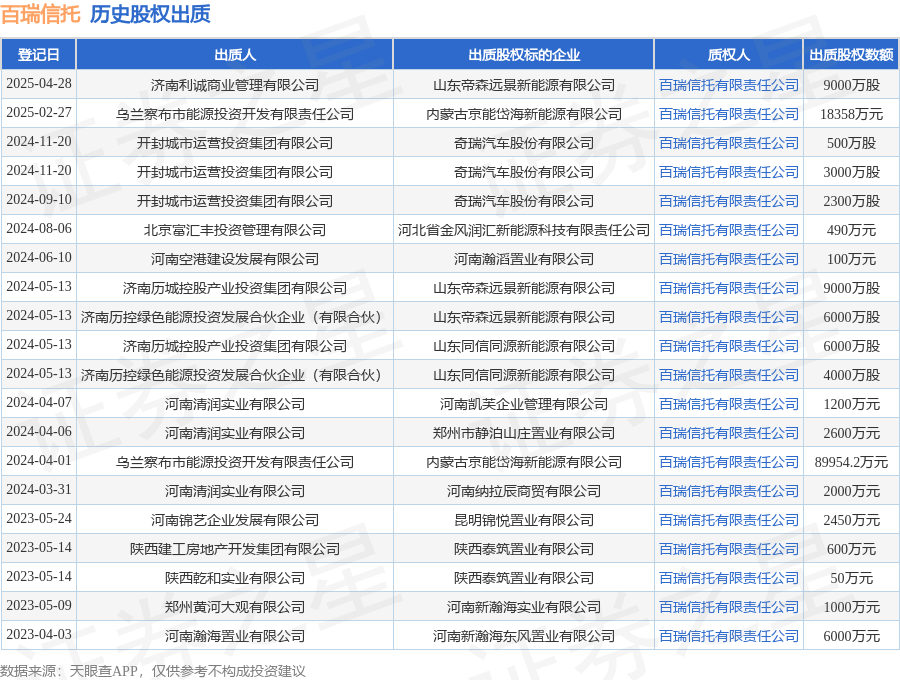Click the 出质股权数额 column header
The image size is (900, 680).
851,55
